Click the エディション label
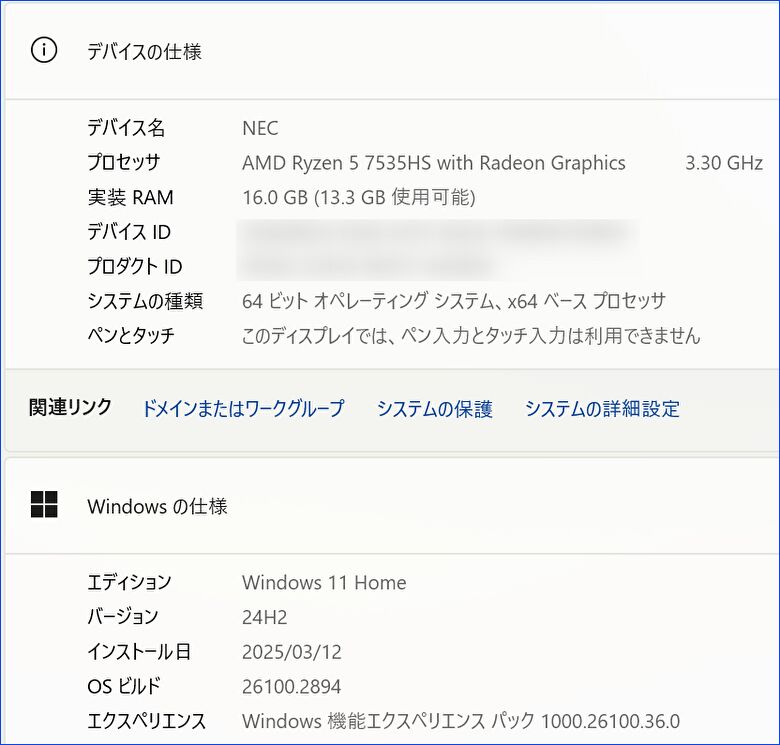780x745 pixels. (x=129, y=582)
